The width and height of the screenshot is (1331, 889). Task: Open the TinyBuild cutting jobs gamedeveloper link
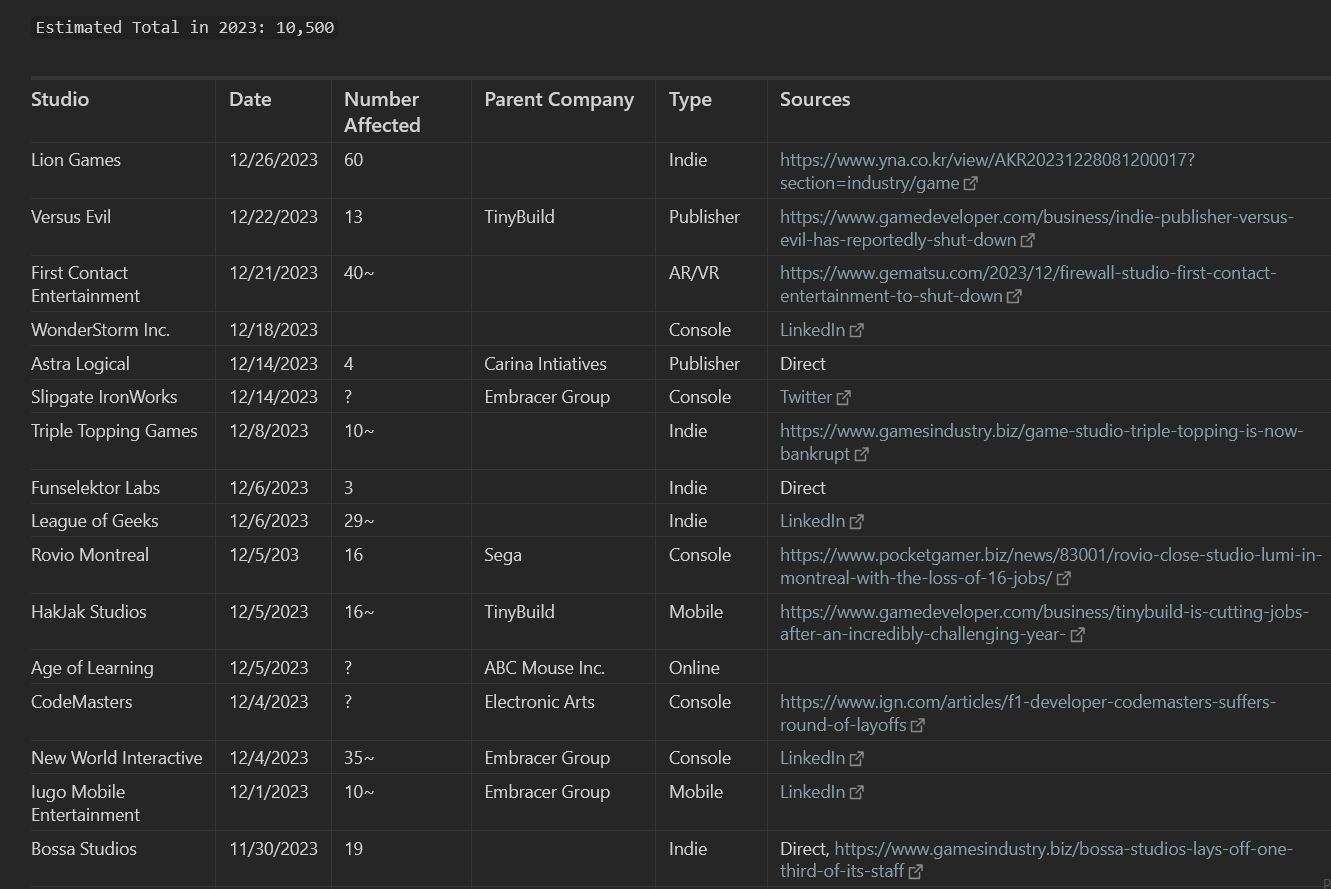(1044, 622)
